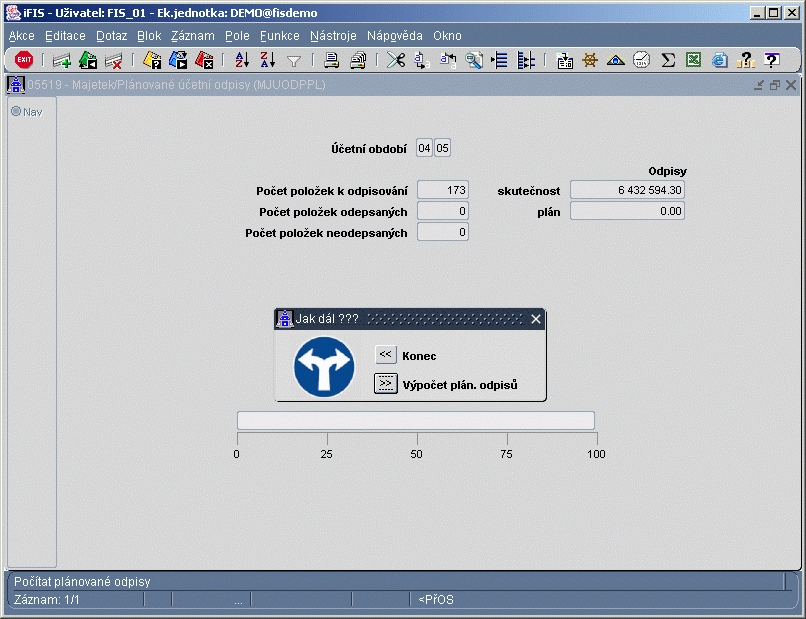Sort ascending with the A-Z icon
The height and width of the screenshot is (619, 806).
[242, 61]
